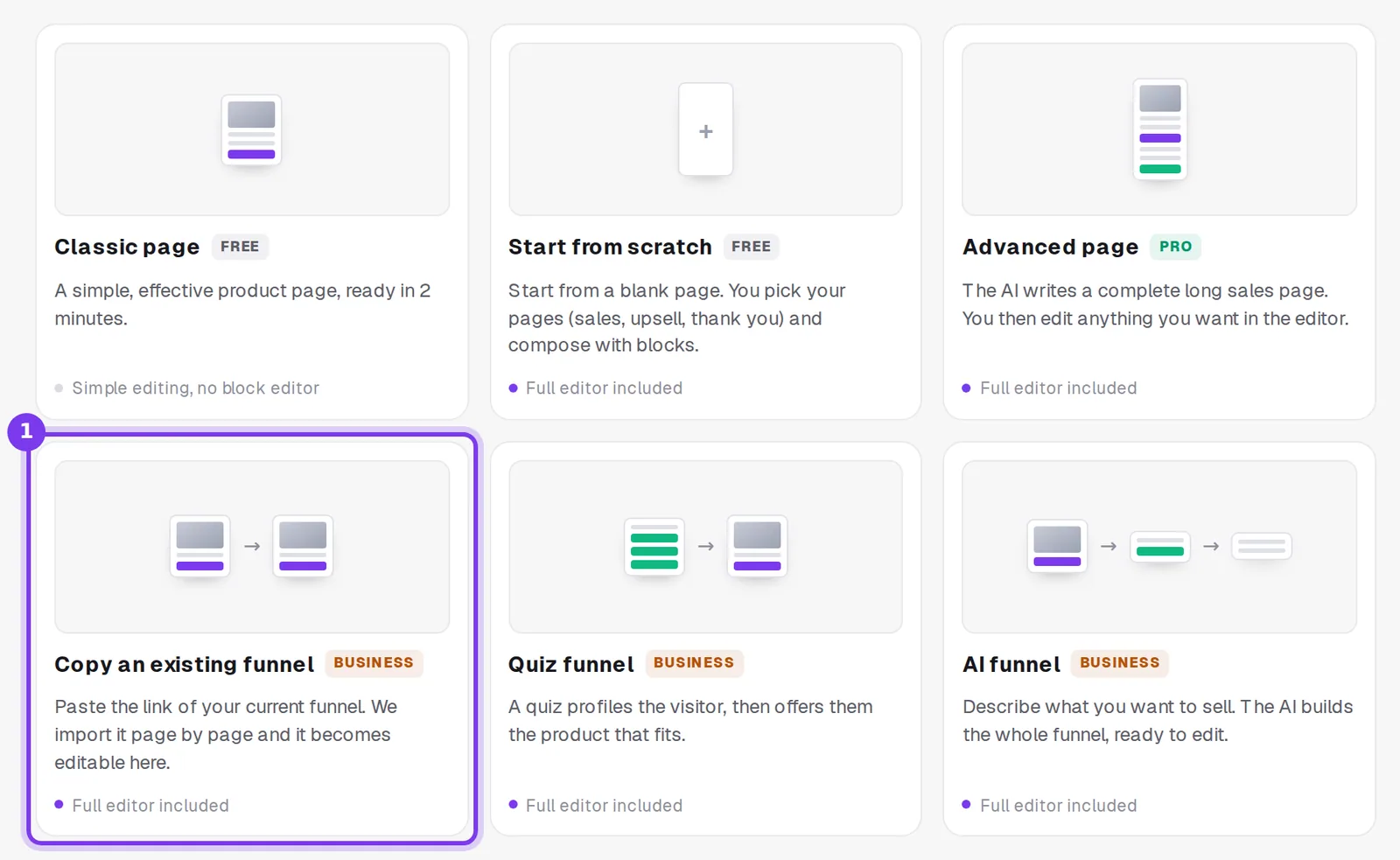This screenshot has height=860, width=1400.
Task: Choose the "AI funnel" title
Action: pos(1011,664)
